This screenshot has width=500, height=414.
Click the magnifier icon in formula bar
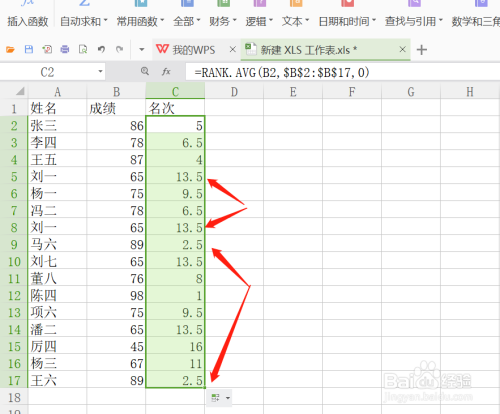[145, 71]
